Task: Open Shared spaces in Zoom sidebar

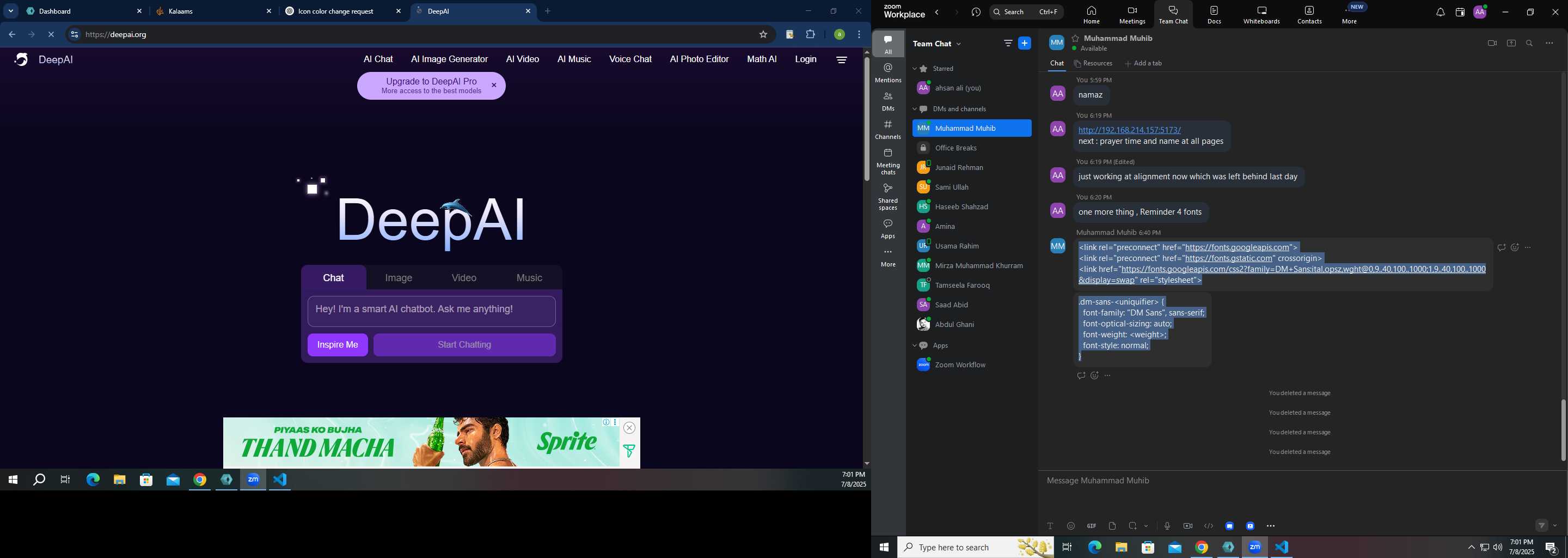Action: click(888, 196)
